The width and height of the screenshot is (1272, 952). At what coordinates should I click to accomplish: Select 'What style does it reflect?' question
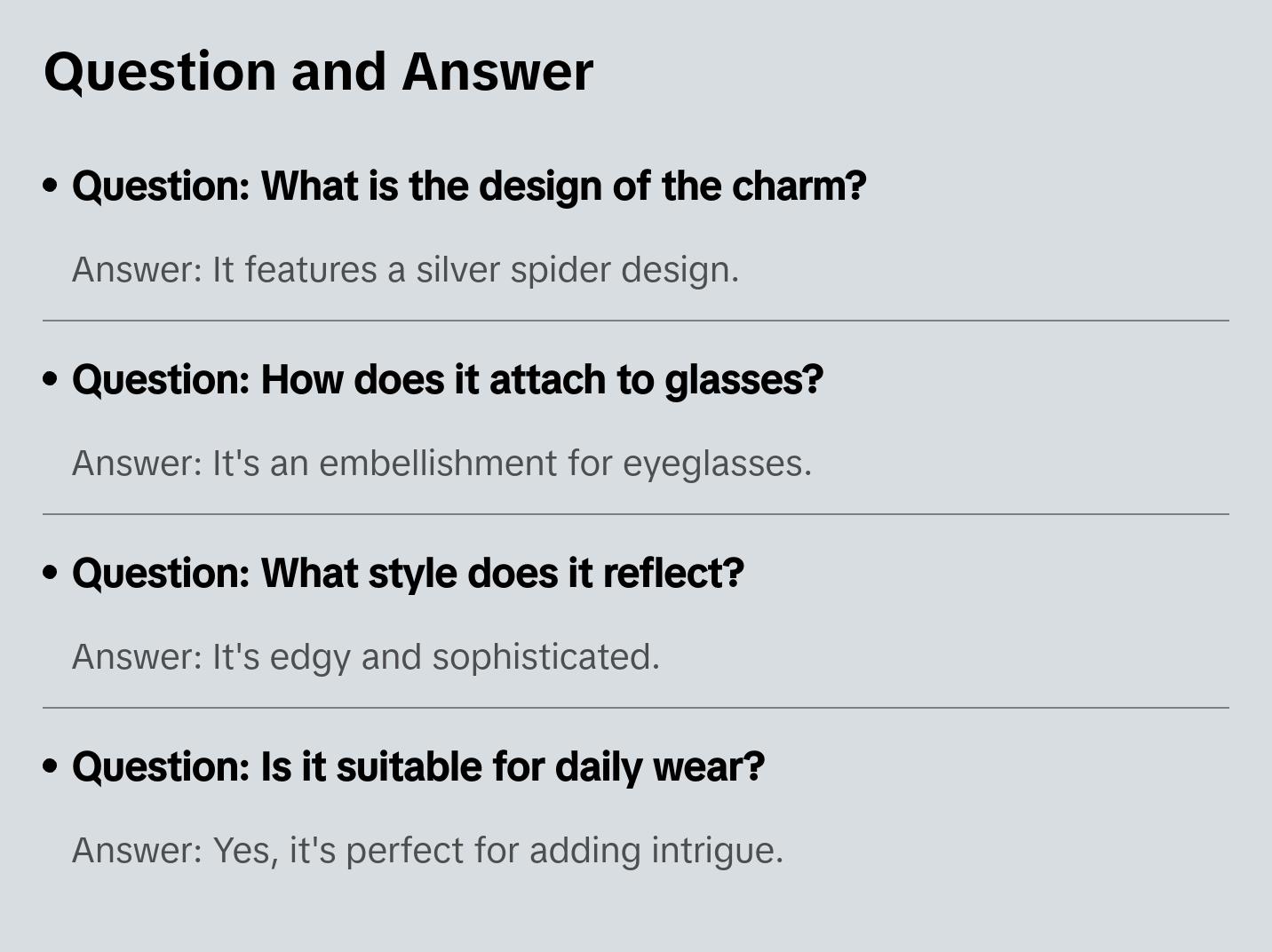[x=408, y=574]
